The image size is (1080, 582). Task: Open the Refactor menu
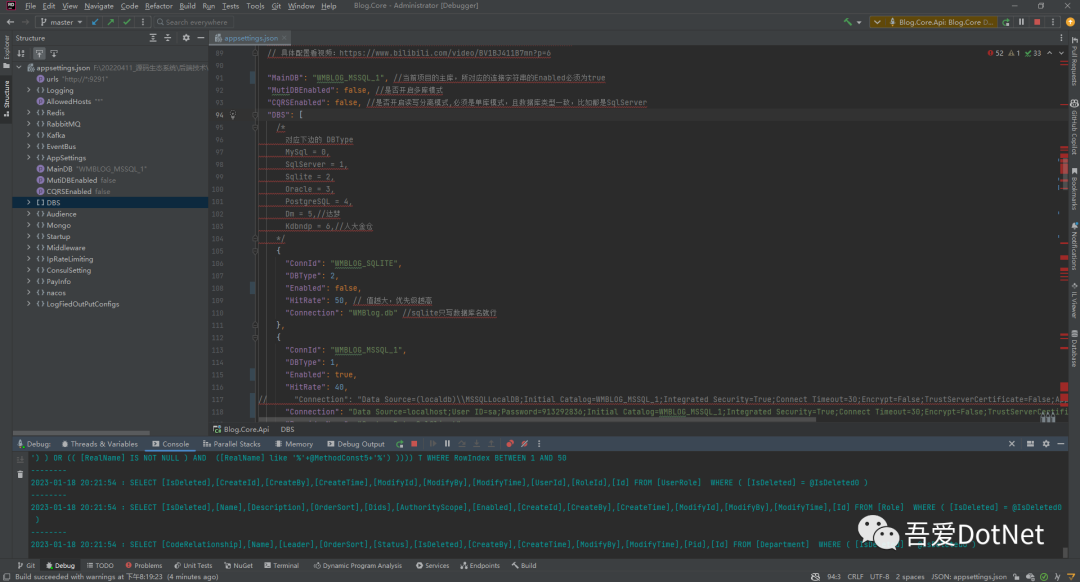click(x=158, y=6)
